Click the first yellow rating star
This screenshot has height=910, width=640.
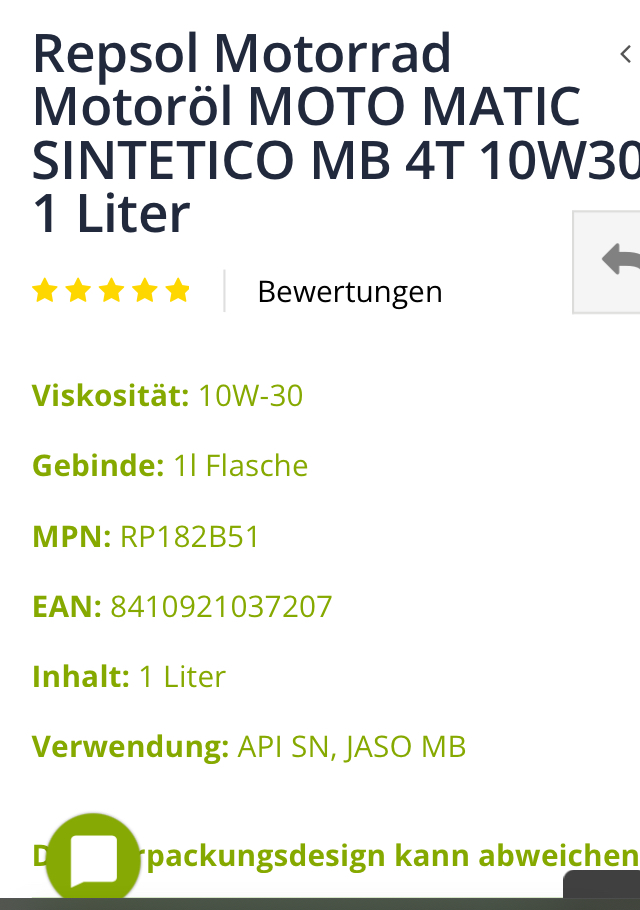pyautogui.click(x=45, y=291)
